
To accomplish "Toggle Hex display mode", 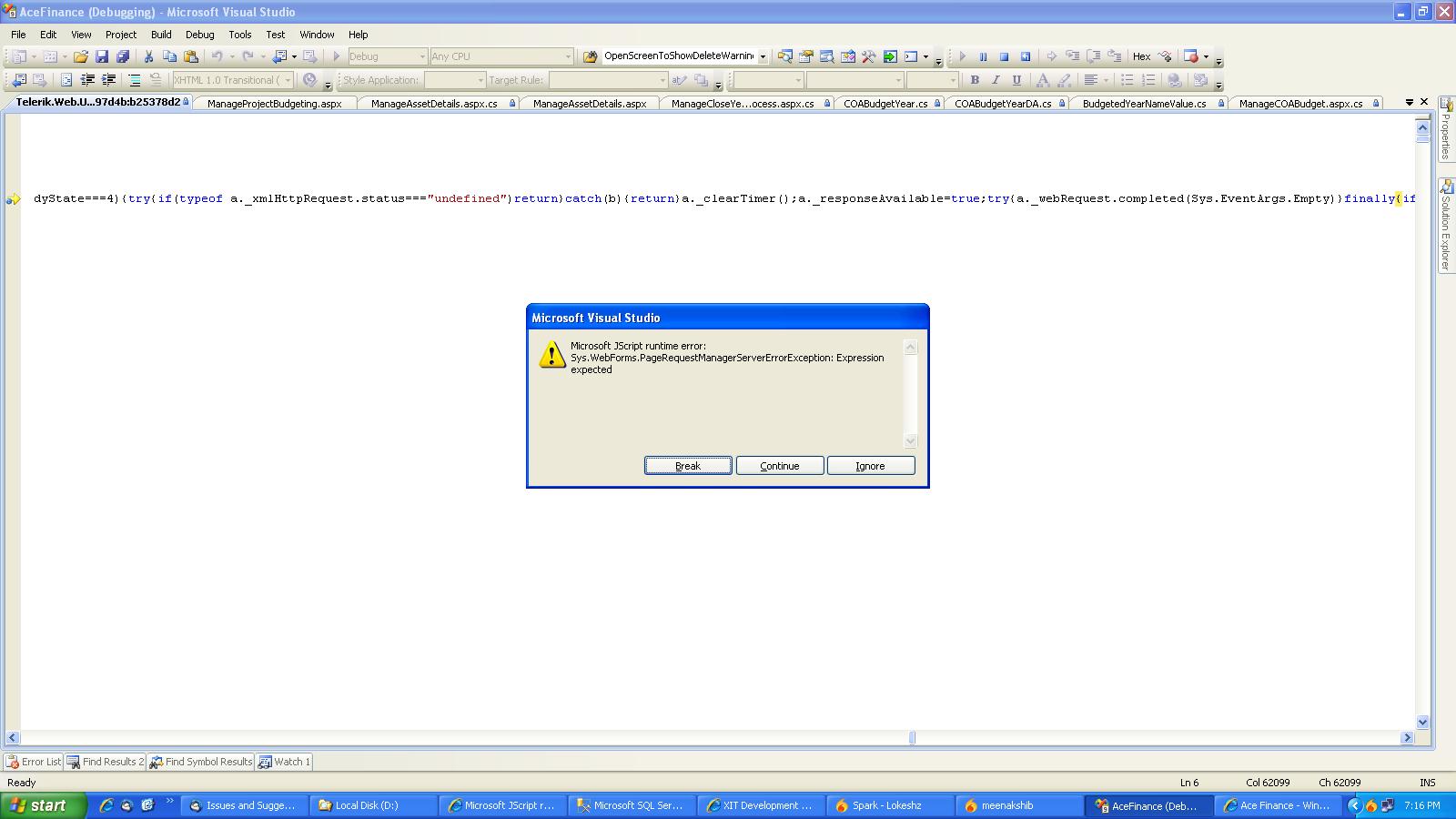I will pos(1141,56).
